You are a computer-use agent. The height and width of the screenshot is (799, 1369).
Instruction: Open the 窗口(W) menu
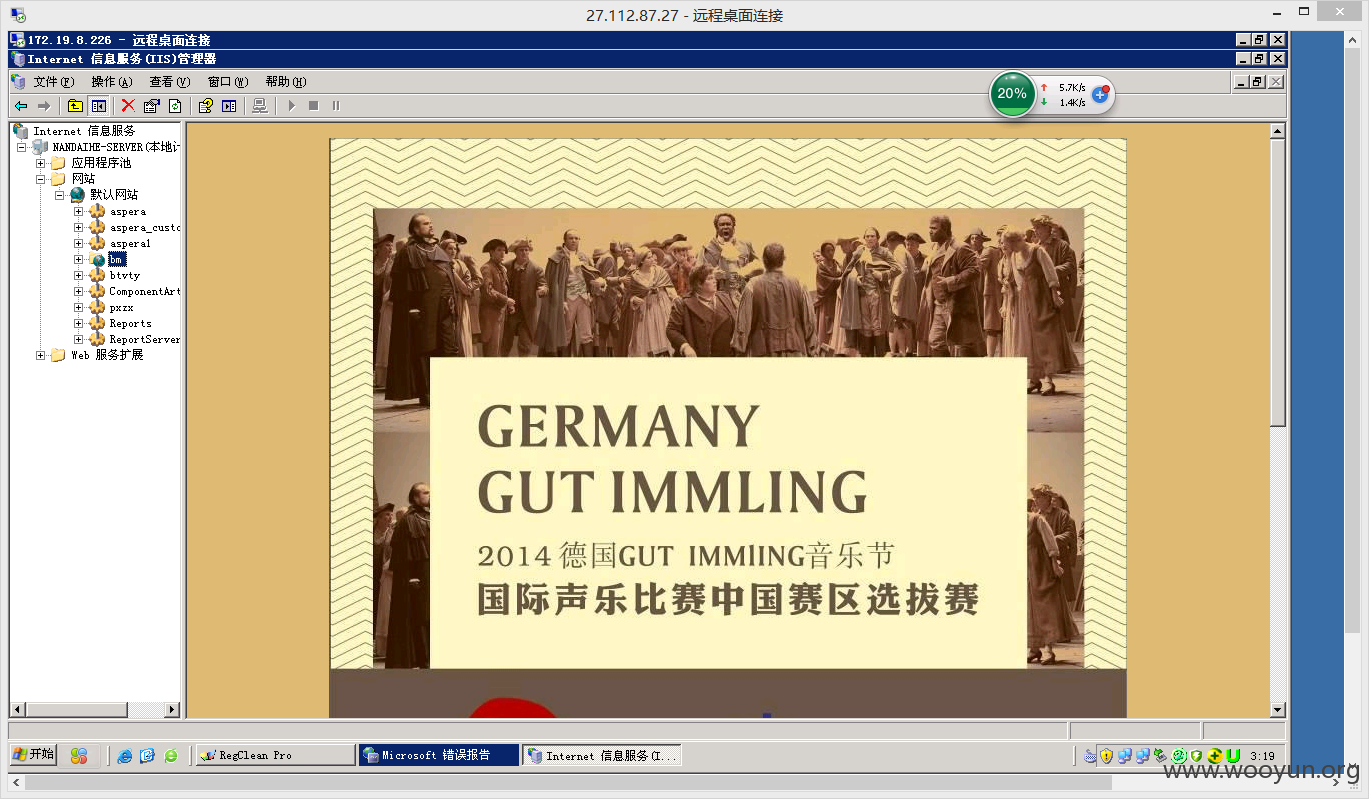point(227,82)
